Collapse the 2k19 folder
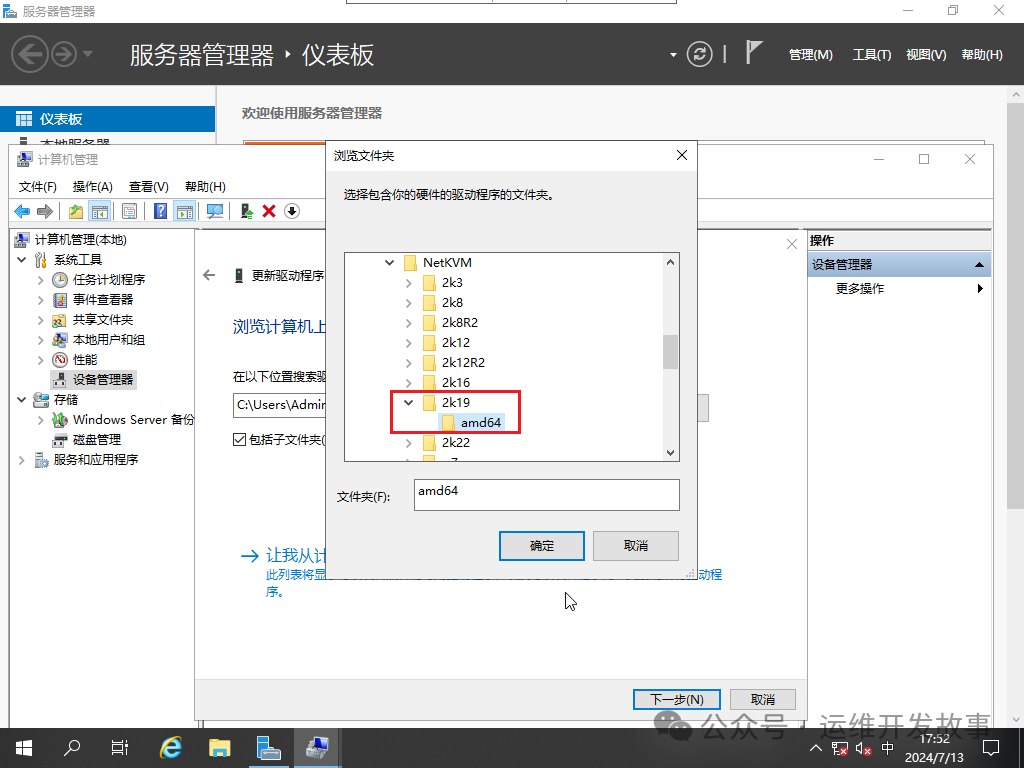Screen dimensions: 1024x768 [x=407, y=402]
